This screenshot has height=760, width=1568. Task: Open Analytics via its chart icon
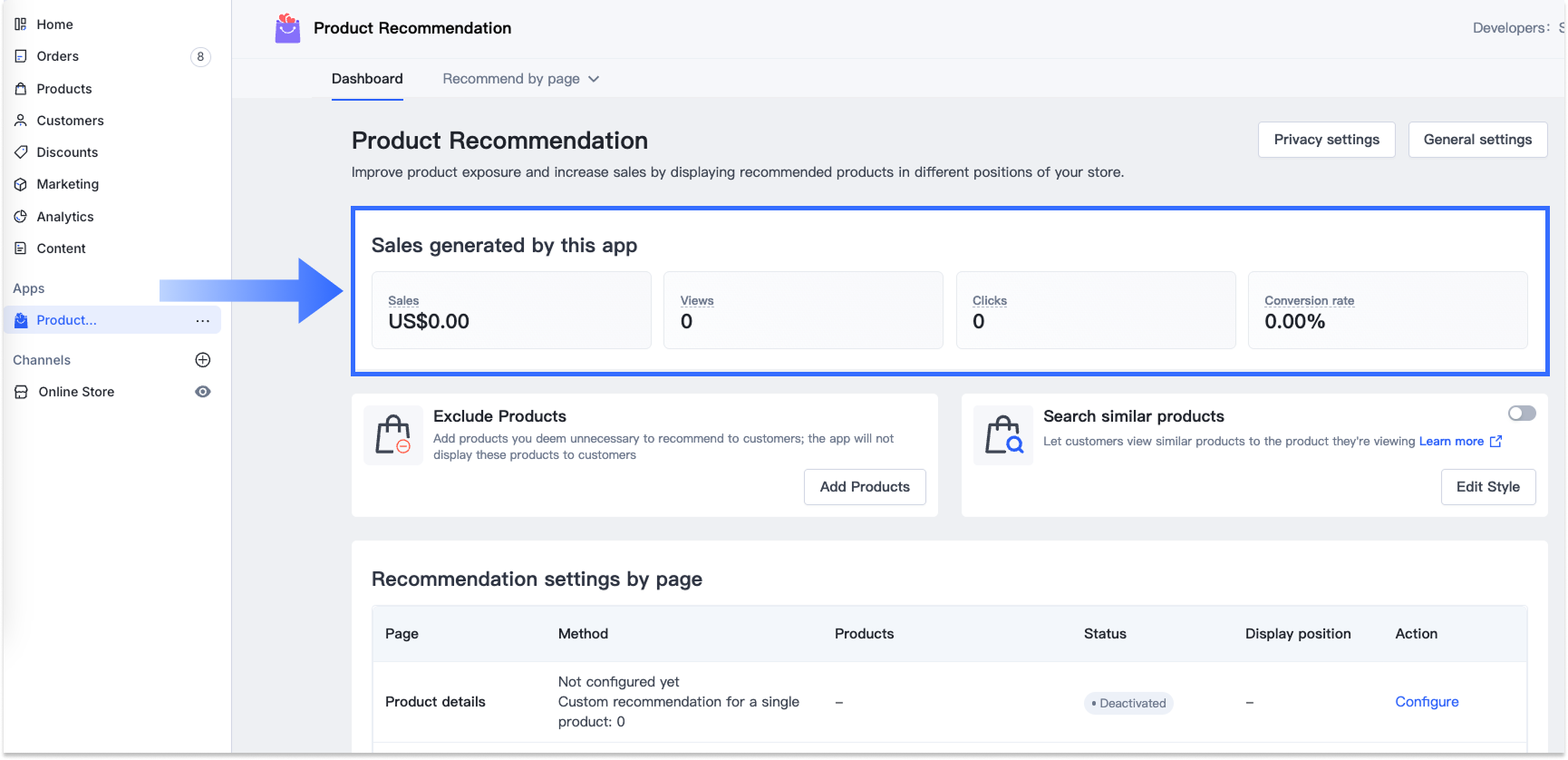(21, 217)
